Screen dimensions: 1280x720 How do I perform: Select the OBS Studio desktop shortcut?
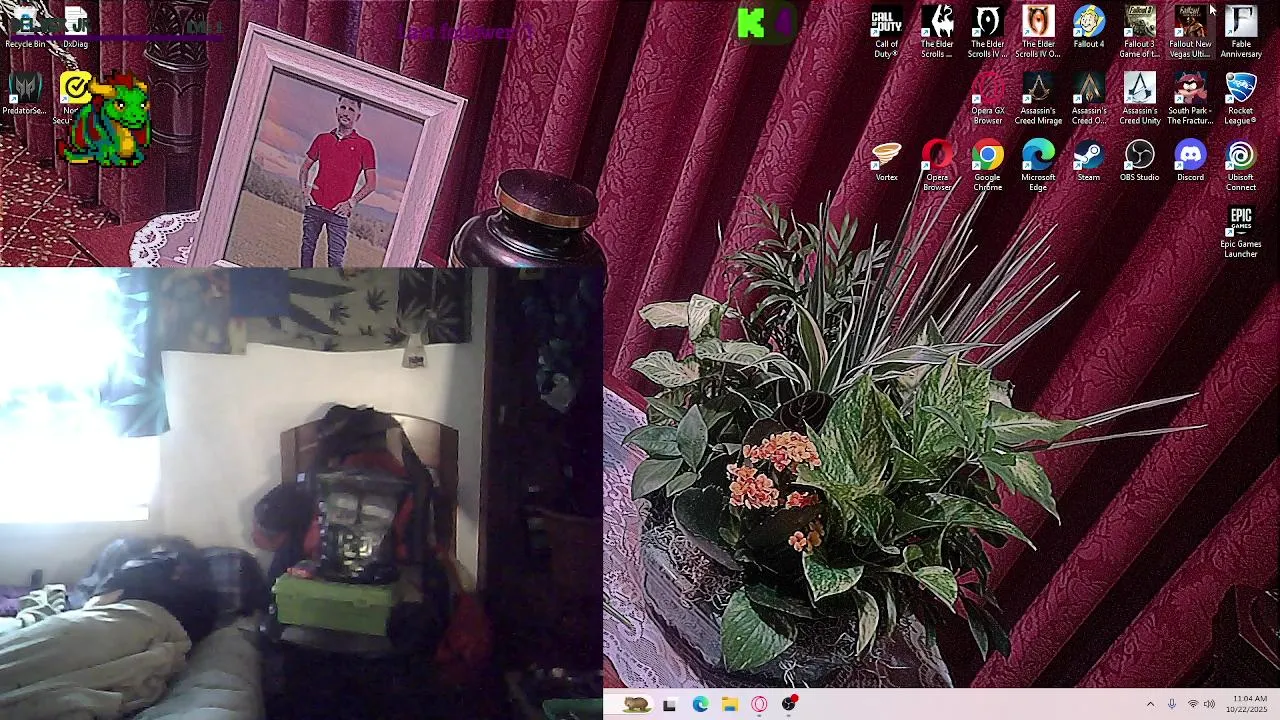(1139, 162)
